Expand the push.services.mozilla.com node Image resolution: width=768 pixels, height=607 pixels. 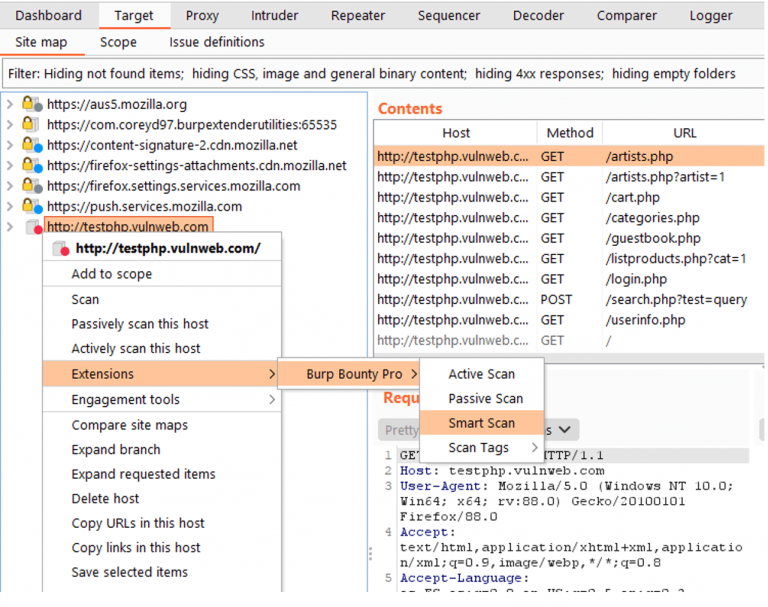[x=10, y=206]
